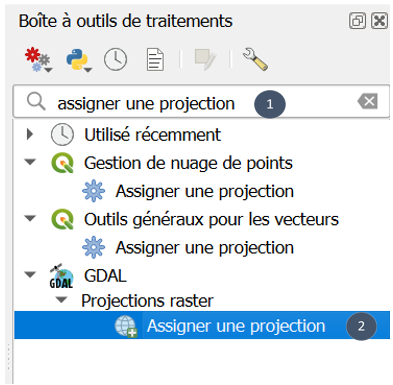Open the Python scripts menu icon

(79, 60)
